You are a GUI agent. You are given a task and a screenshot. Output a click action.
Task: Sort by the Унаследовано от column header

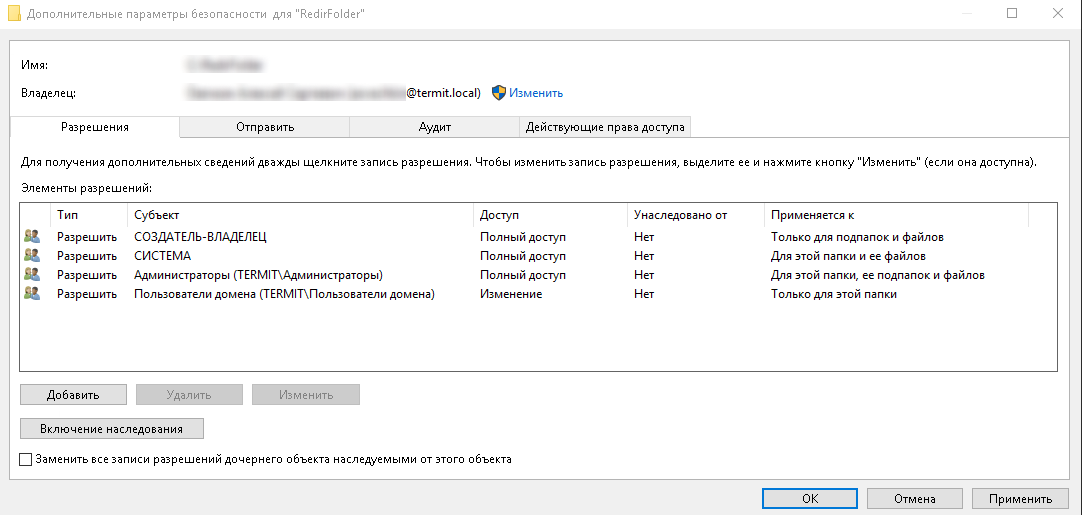[696, 215]
